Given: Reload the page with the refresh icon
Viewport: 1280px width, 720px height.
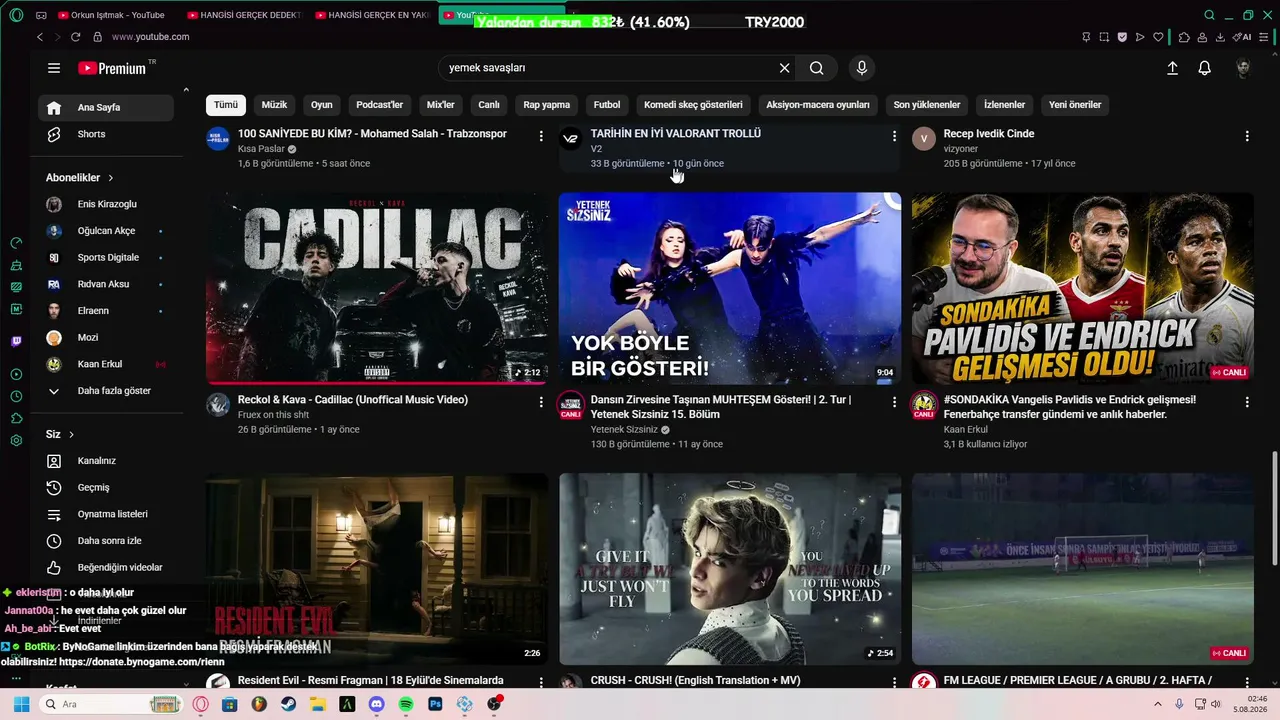Looking at the screenshot, I should tap(75, 37).
